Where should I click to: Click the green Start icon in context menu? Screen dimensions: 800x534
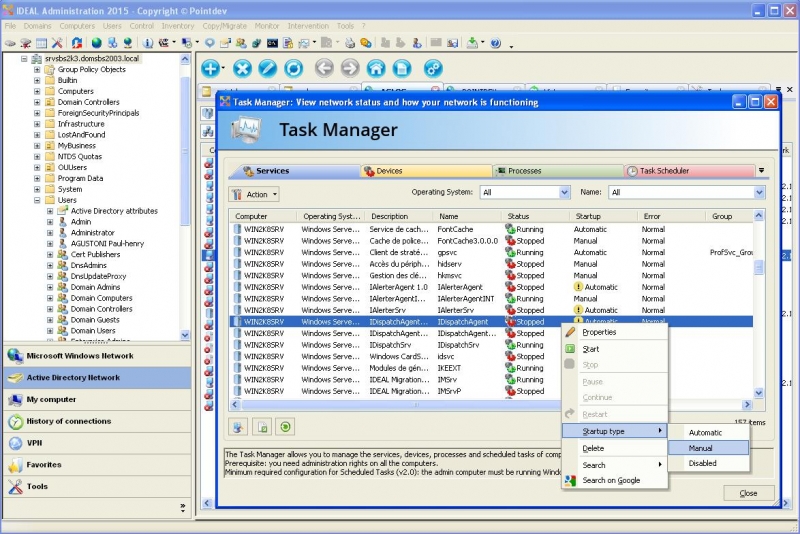click(x=570, y=349)
